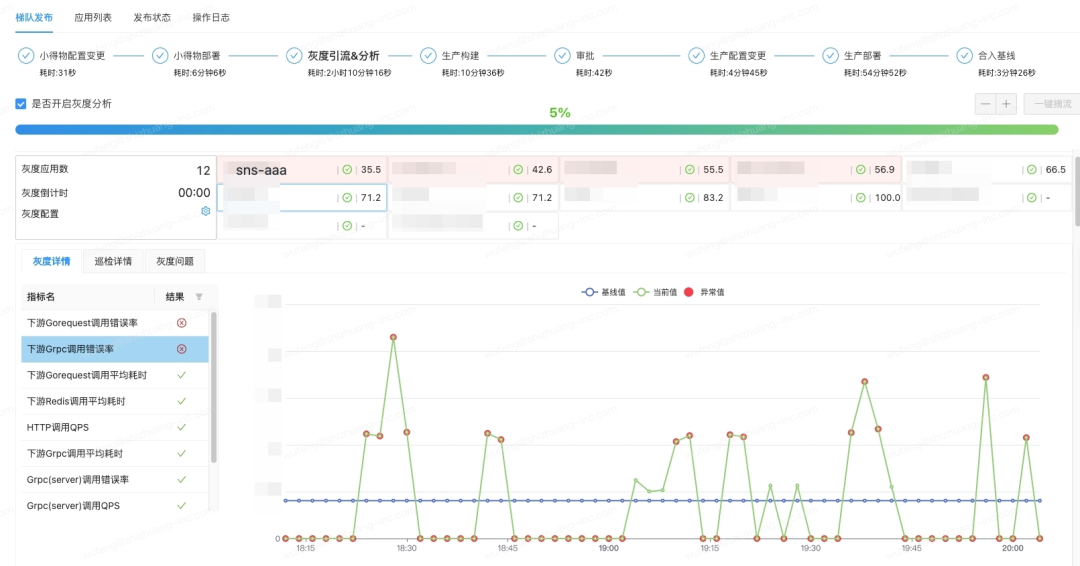This screenshot has height=566, width=1080.
Task: Click the 灰度配置 settings gear icon
Action: click(x=206, y=211)
